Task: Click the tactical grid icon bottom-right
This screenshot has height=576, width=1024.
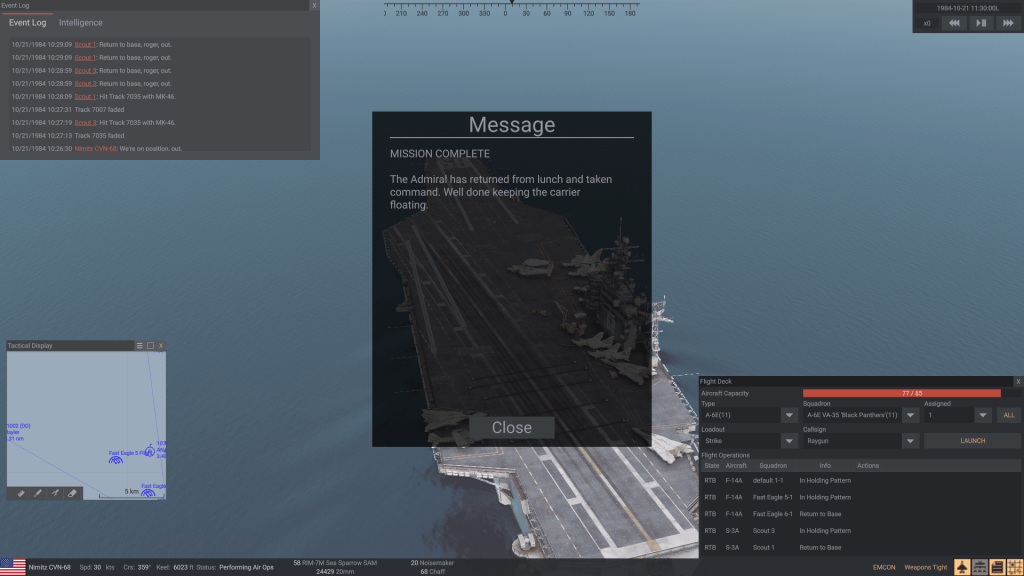Action: click(1013, 567)
